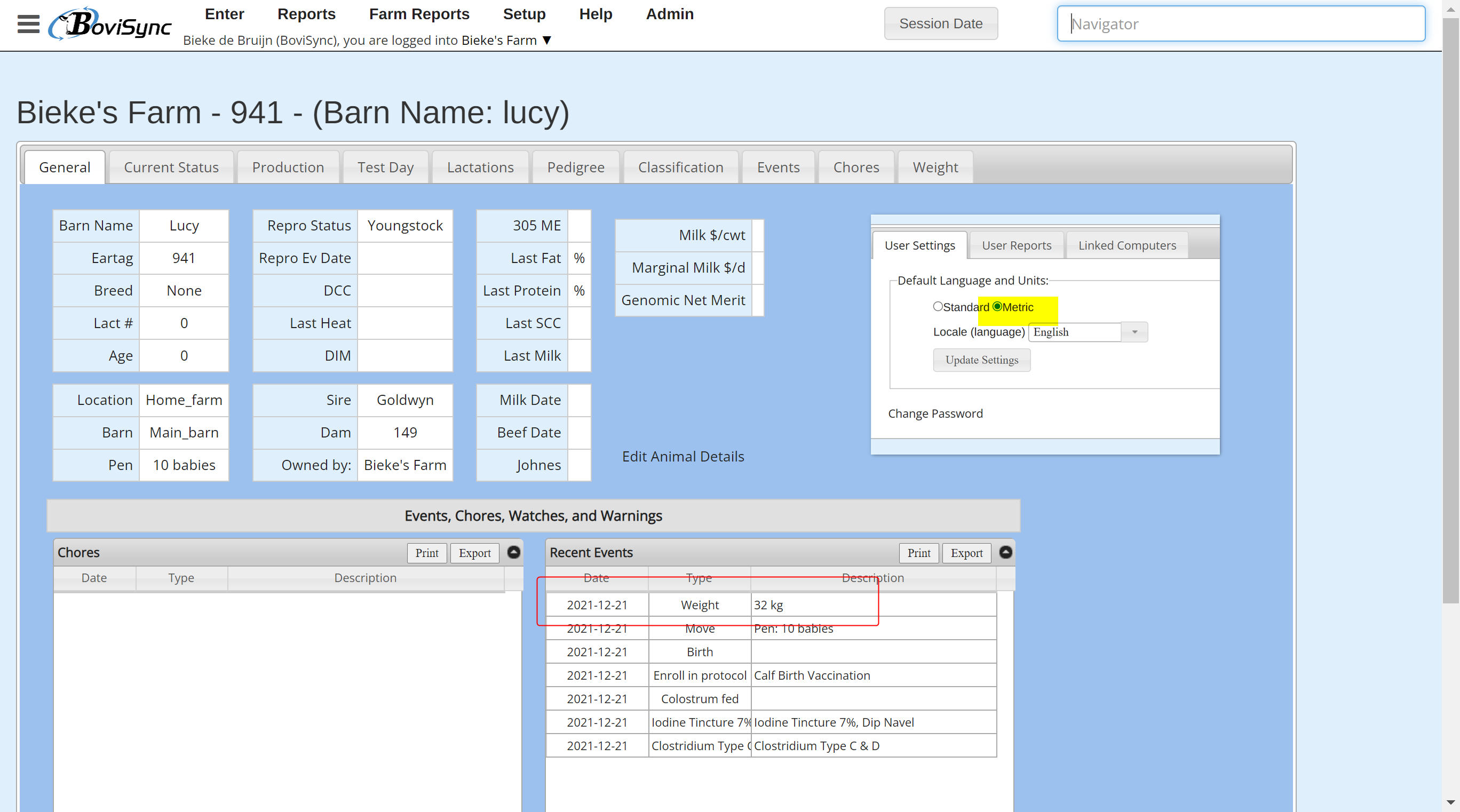Viewport: 1460px width, 812px height.
Task: Open the Setup menu
Action: click(524, 13)
